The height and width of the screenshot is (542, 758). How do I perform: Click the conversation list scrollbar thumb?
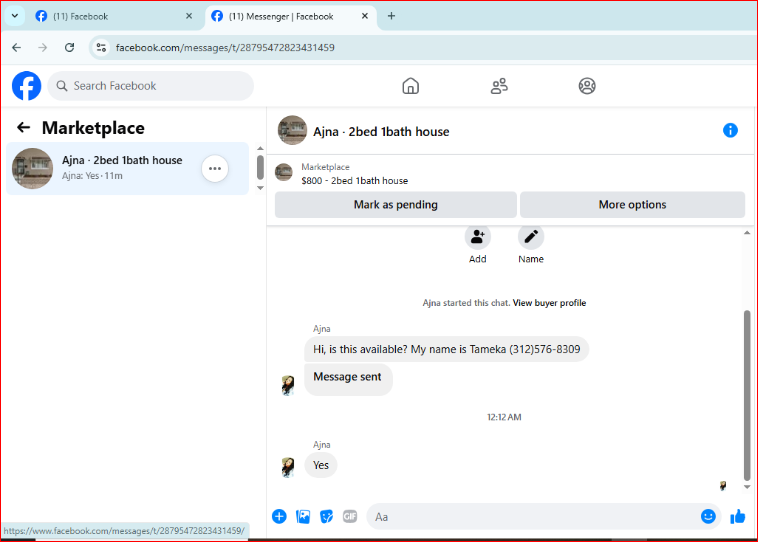pyautogui.click(x=260, y=167)
